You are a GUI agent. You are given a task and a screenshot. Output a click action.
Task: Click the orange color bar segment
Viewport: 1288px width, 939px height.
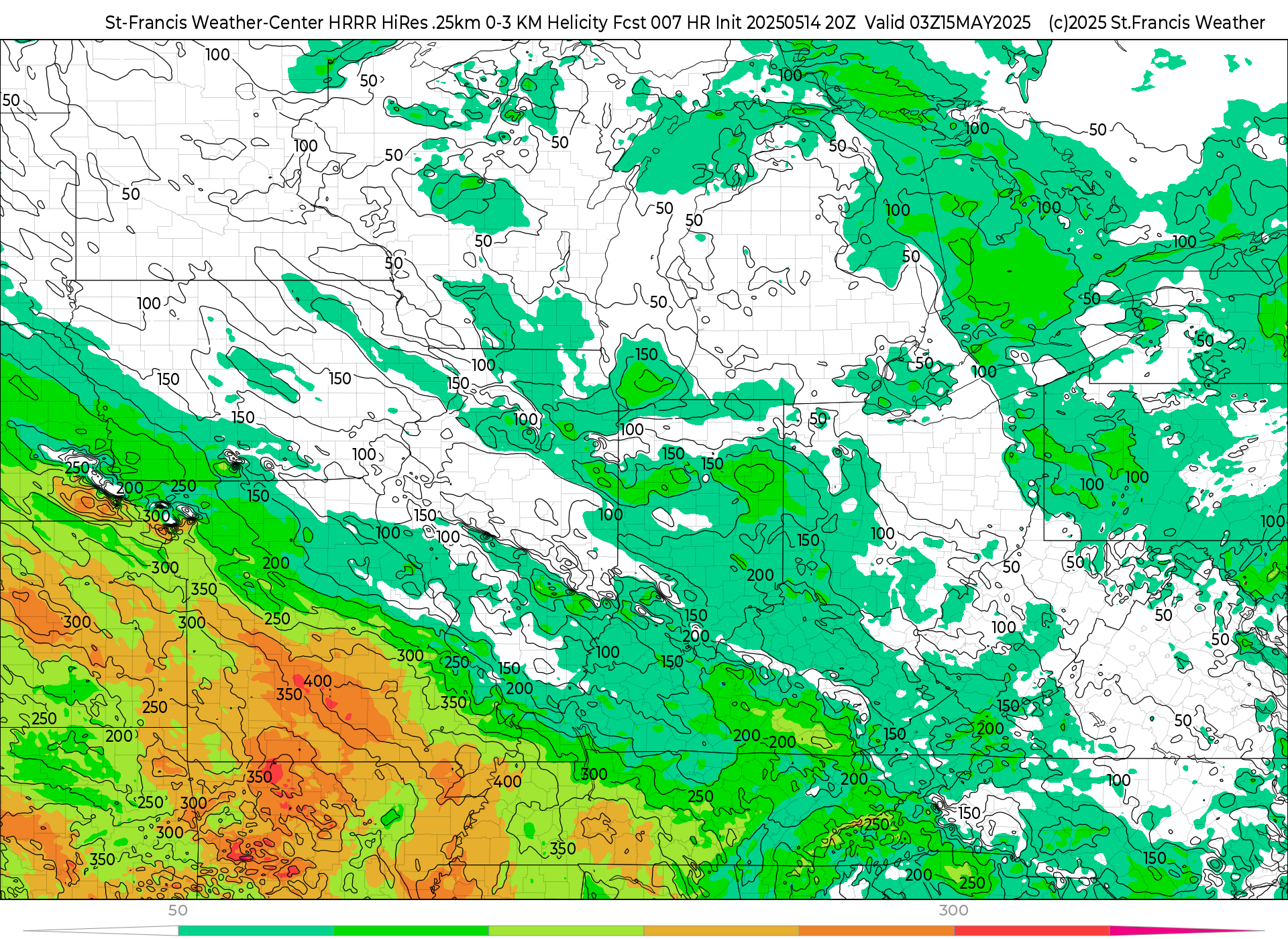pyautogui.click(x=876, y=931)
